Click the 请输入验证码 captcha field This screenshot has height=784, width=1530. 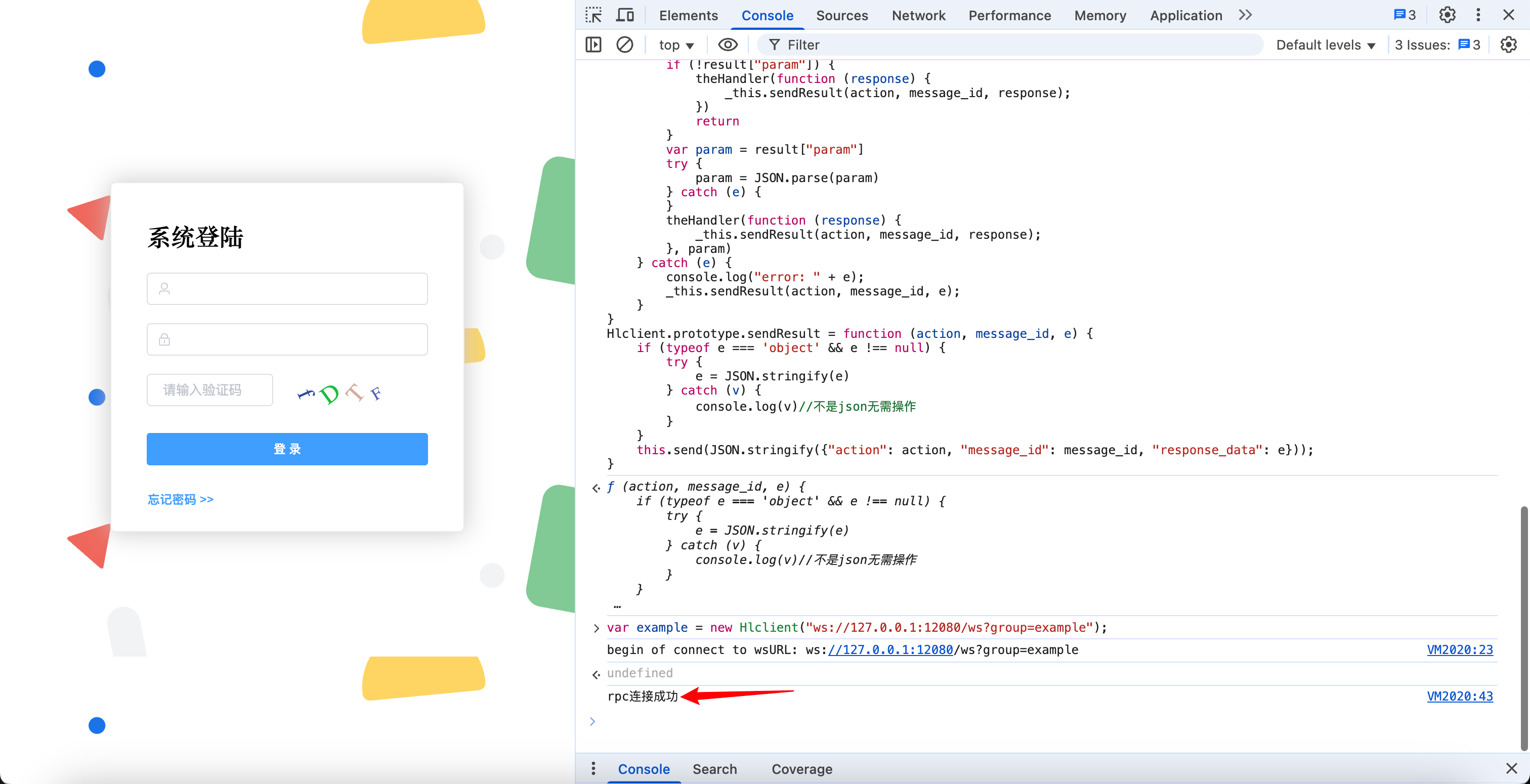pos(209,389)
